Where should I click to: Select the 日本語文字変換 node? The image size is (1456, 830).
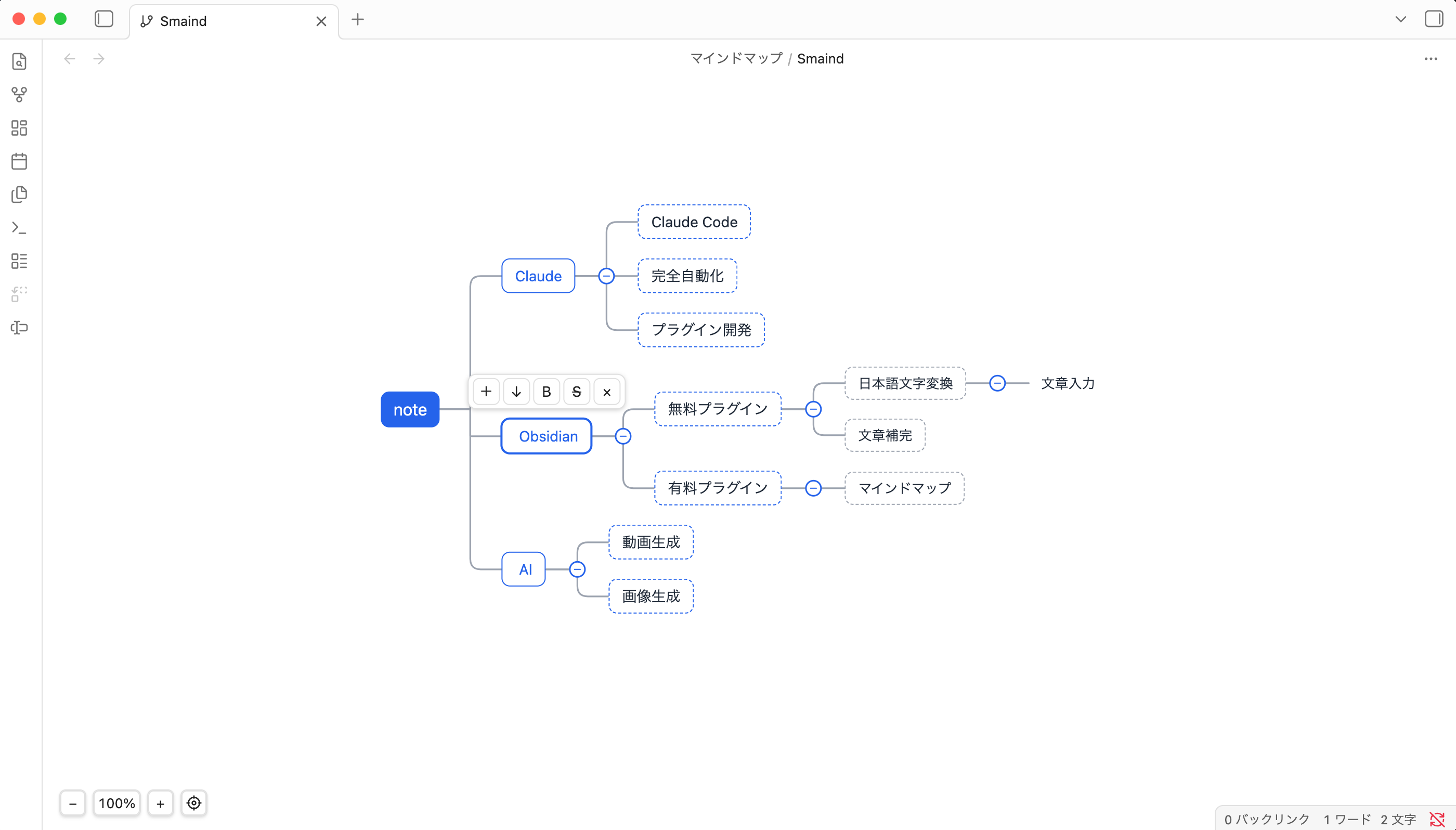(905, 383)
